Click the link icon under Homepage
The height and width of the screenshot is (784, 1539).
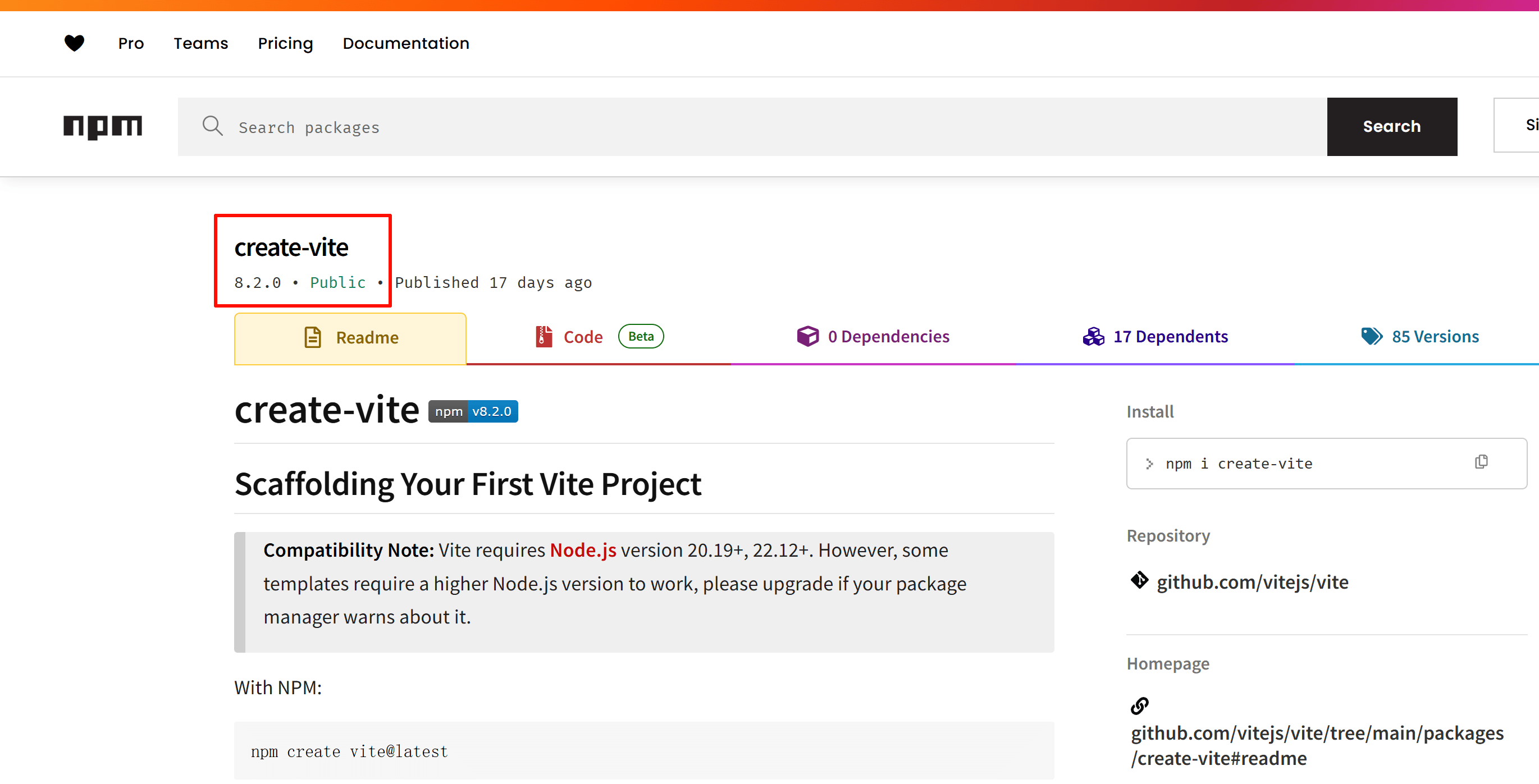coord(1140,706)
